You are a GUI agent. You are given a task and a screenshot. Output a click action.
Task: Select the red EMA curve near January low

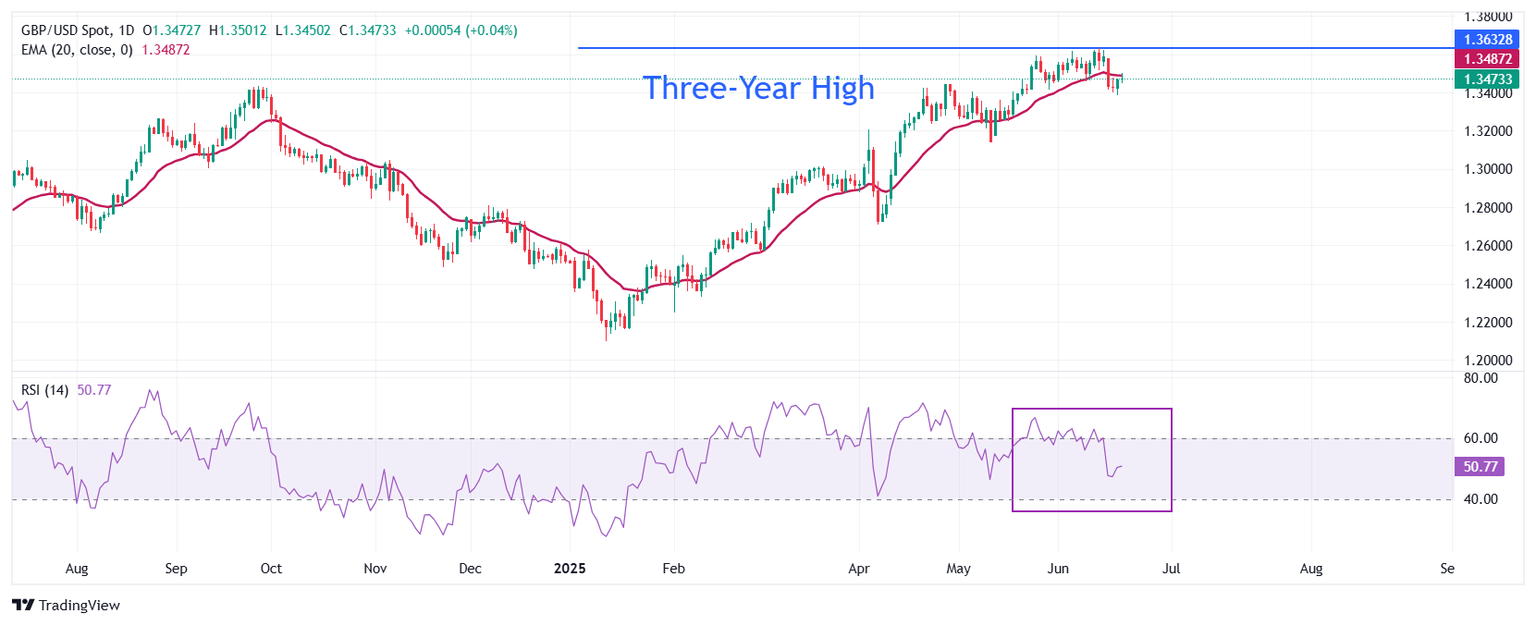[x=632, y=290]
